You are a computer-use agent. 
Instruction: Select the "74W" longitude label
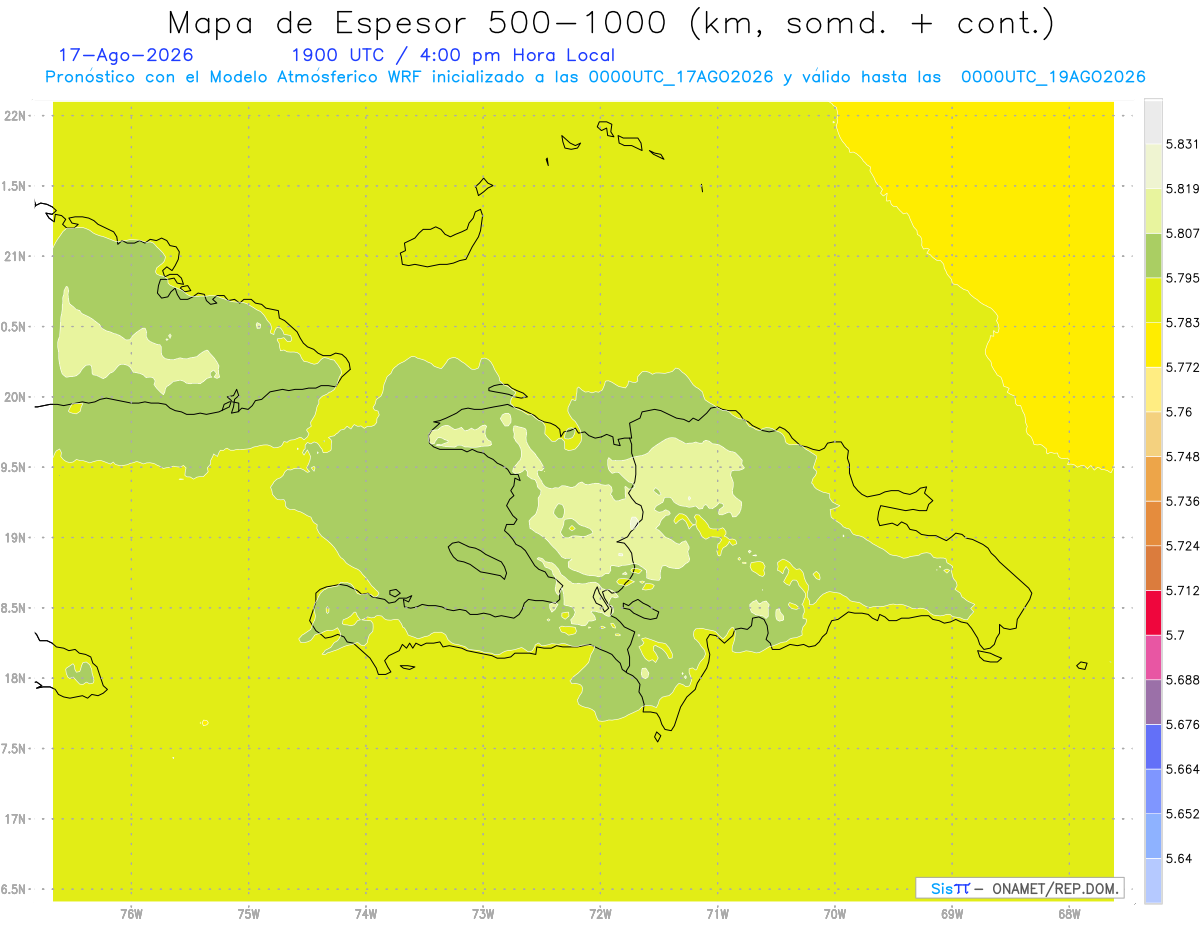point(365,914)
